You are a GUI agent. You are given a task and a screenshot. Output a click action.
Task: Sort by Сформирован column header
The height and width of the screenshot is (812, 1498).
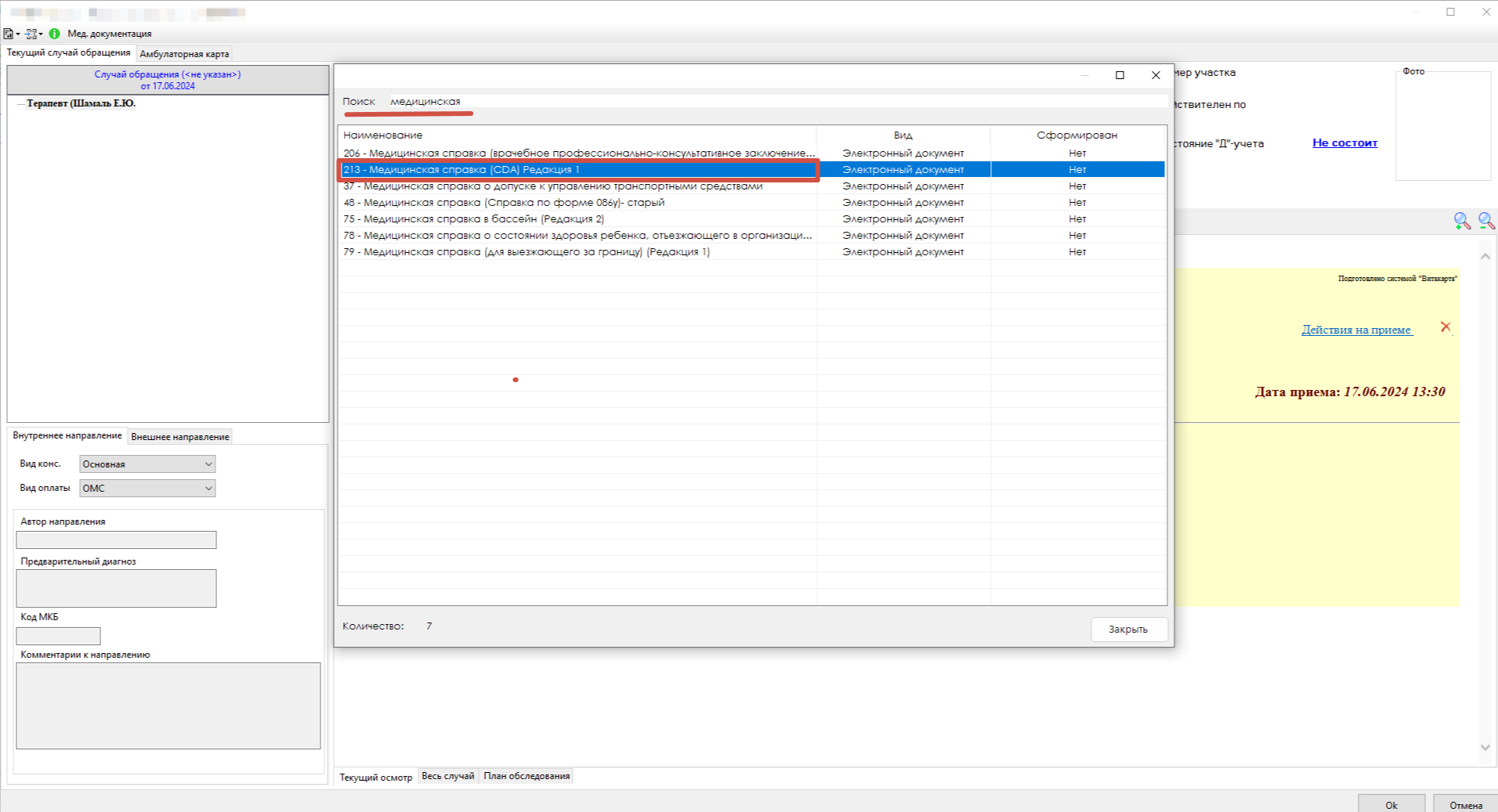coord(1077,135)
